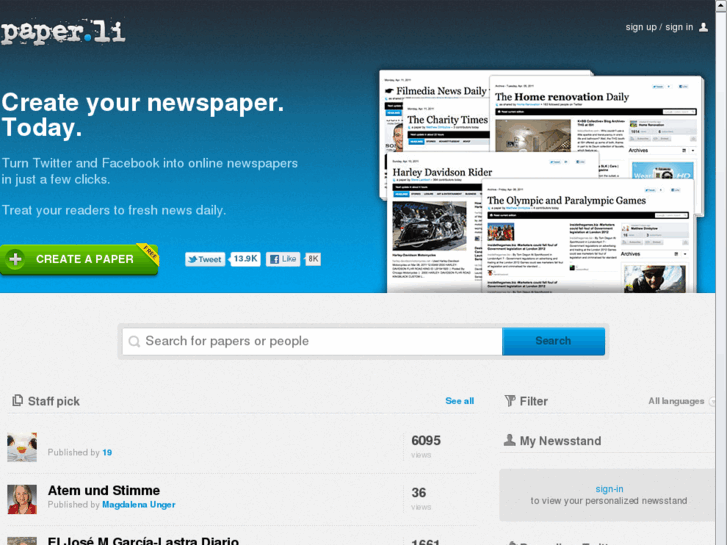Open the sign up / sign in link
727x545 pixels.
pyautogui.click(x=659, y=27)
